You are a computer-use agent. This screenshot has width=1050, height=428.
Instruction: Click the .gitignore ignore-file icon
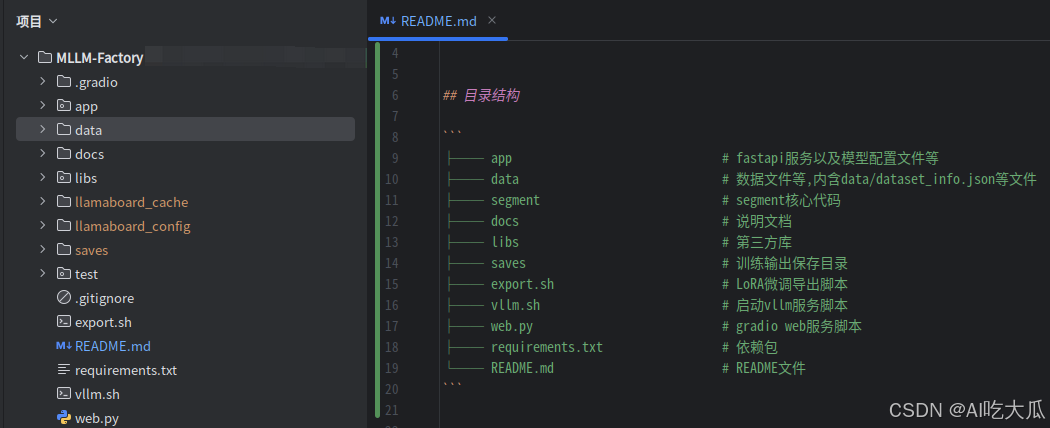point(64,297)
